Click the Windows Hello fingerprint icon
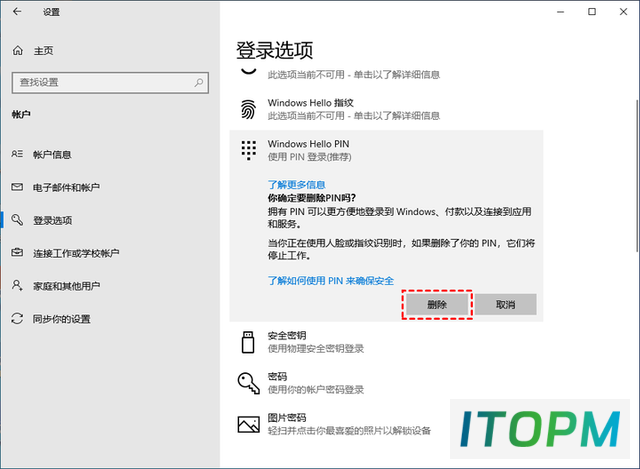This screenshot has width=640, height=469. click(x=248, y=109)
